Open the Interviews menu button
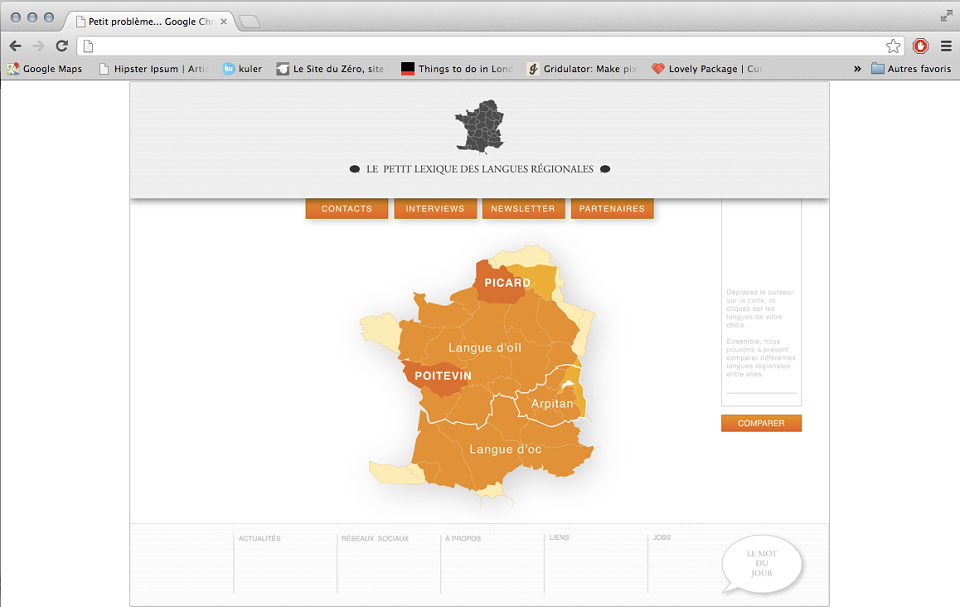This screenshot has width=960, height=607. [435, 208]
